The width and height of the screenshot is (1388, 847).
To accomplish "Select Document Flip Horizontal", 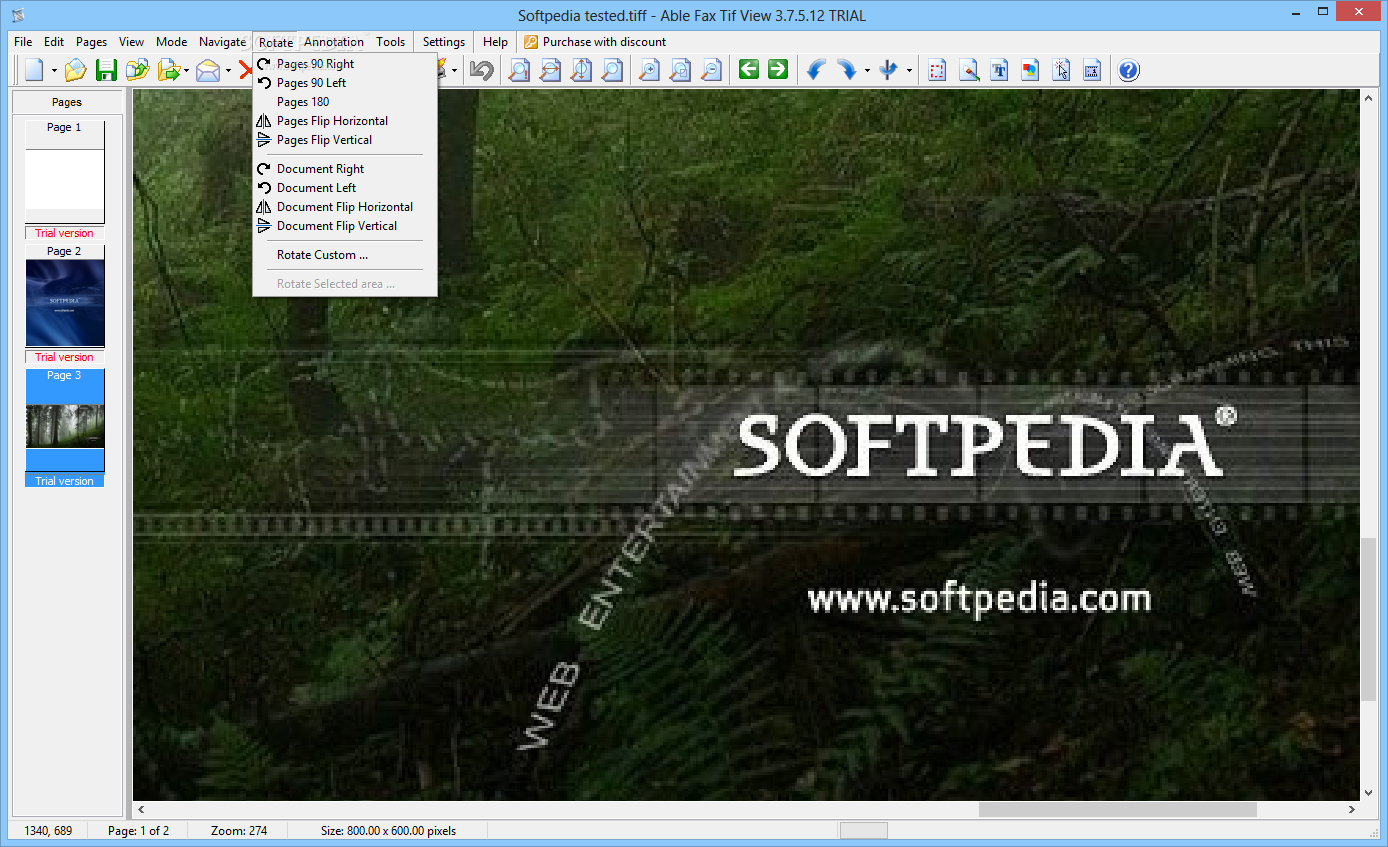I will tap(345, 207).
